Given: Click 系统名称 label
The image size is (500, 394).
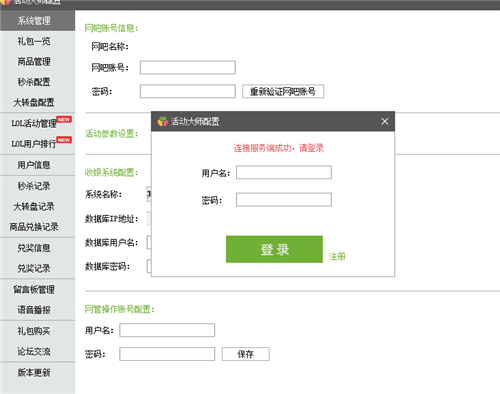Looking at the screenshot, I should 103,194.
